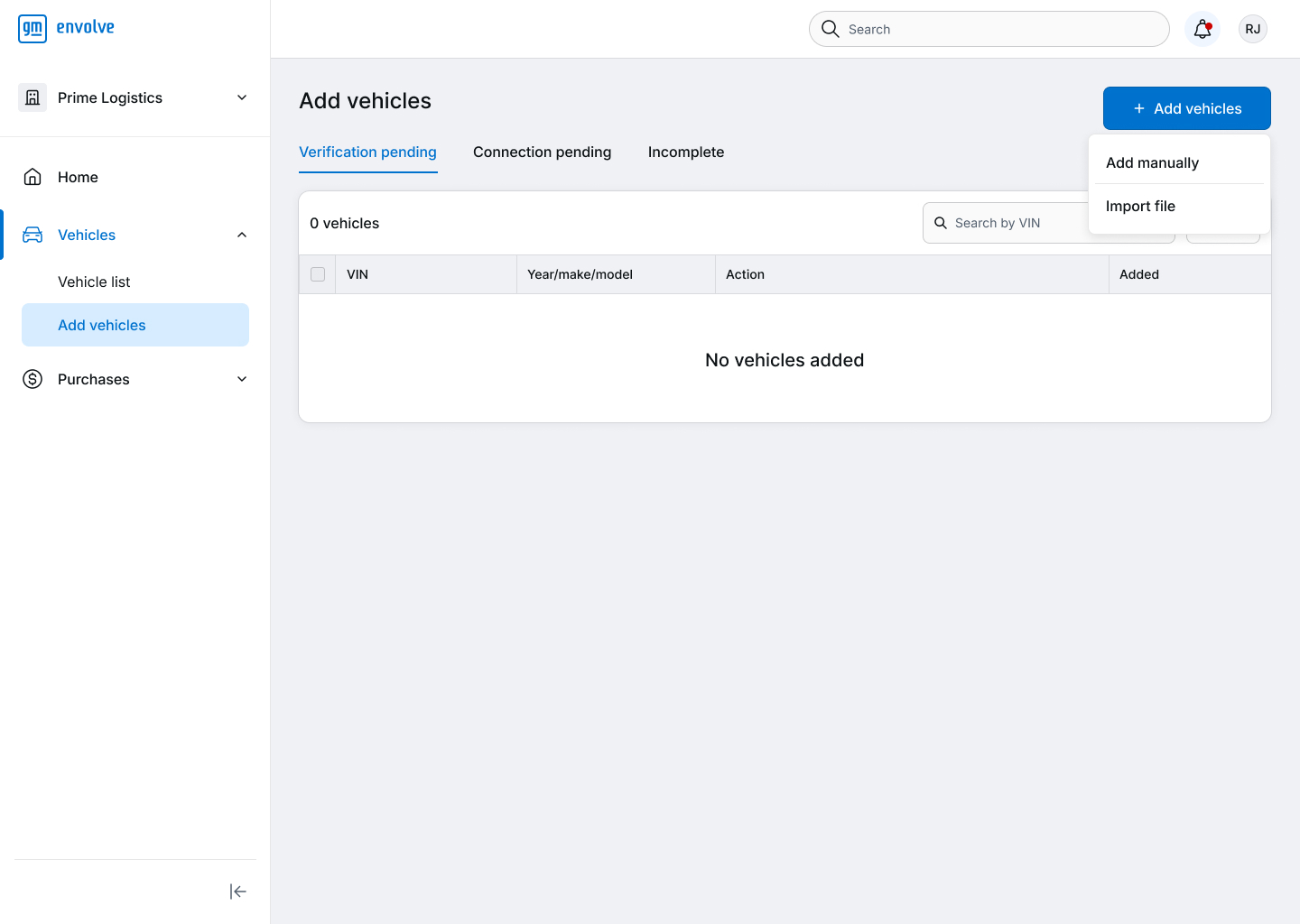This screenshot has width=1300, height=924.
Task: Click the Purchases dollar icon
Action: pos(32,379)
